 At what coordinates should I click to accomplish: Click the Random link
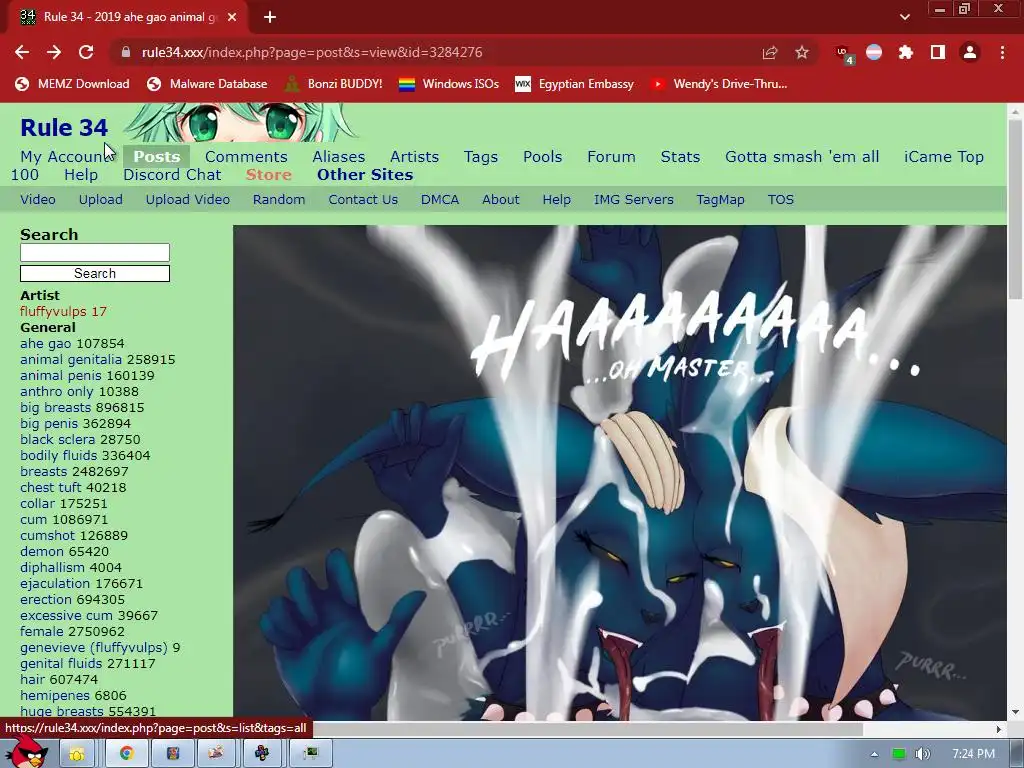(279, 200)
